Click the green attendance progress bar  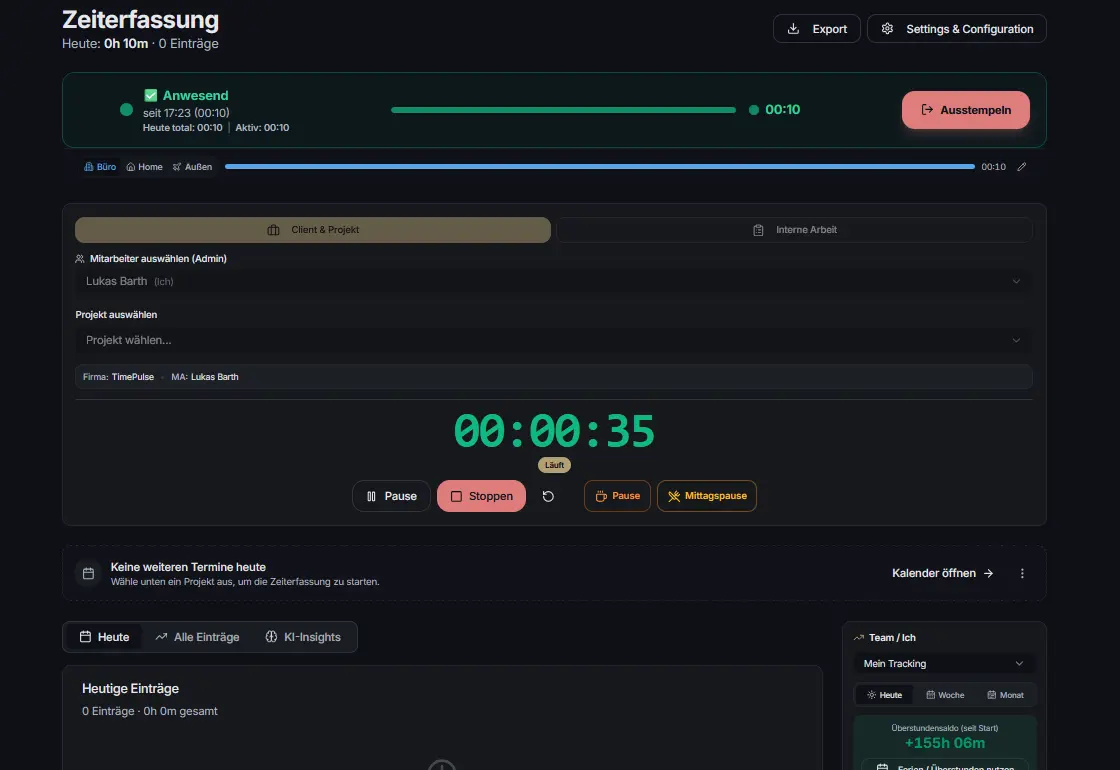click(564, 110)
